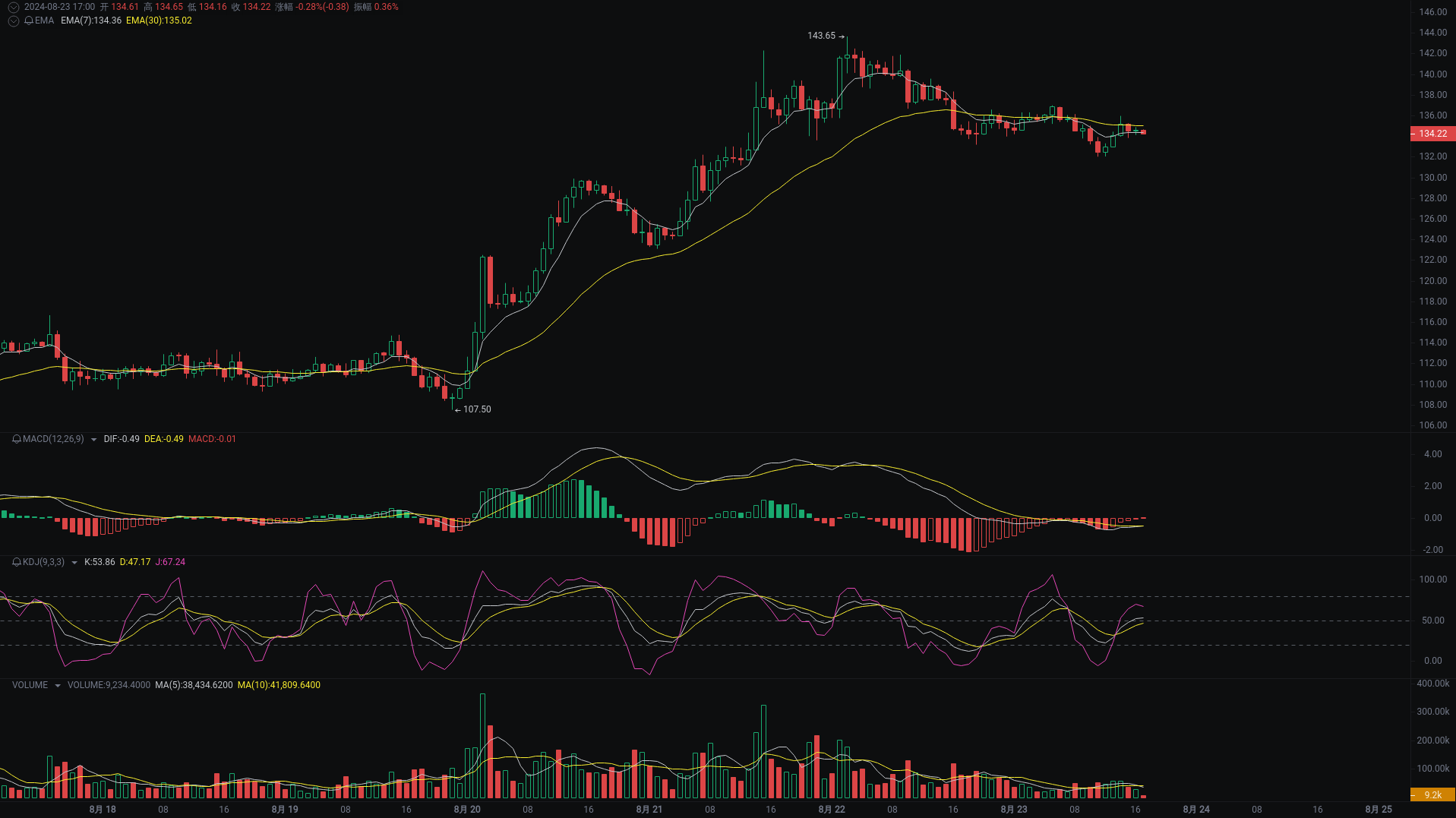Click the DIF:-0.49 indicator label
The width and height of the screenshot is (1456, 818).
pos(122,439)
